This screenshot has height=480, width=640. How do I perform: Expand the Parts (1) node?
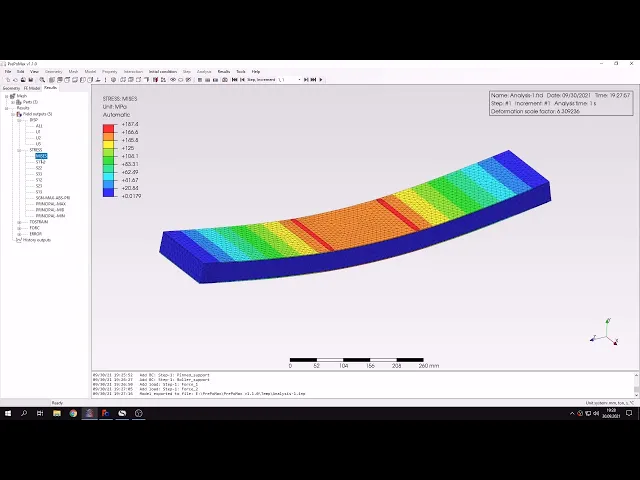pyautogui.click(x=13, y=102)
